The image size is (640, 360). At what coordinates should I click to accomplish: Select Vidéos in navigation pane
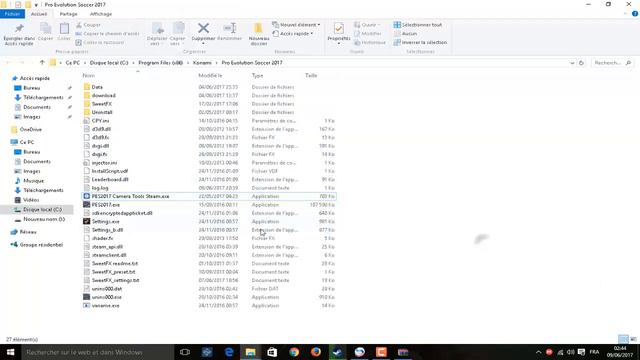pos(31,200)
